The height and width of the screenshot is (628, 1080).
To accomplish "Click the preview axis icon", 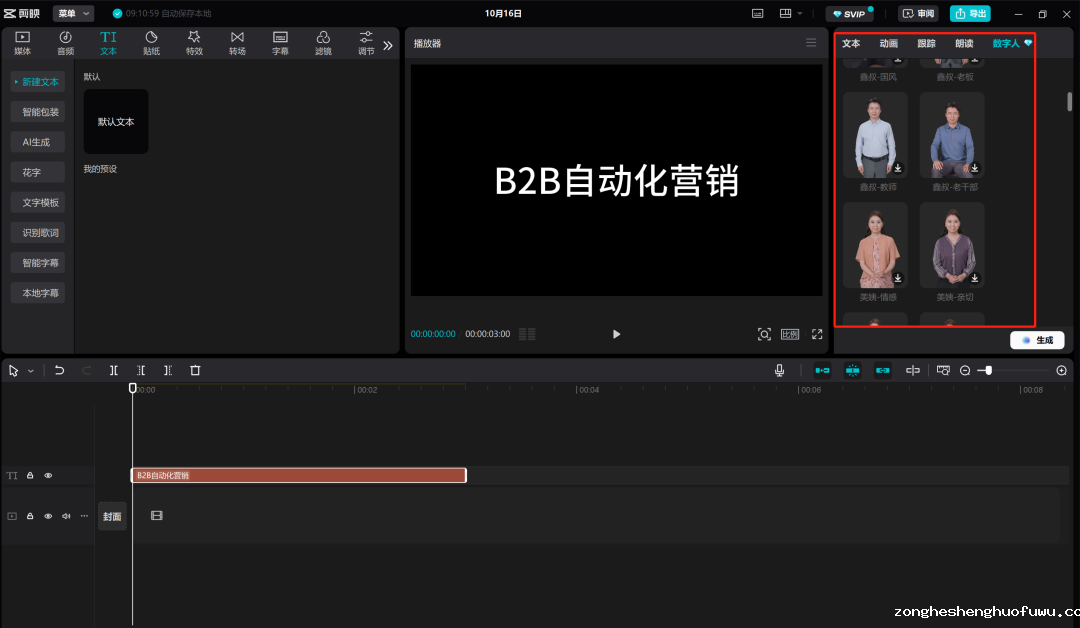I will [x=913, y=370].
